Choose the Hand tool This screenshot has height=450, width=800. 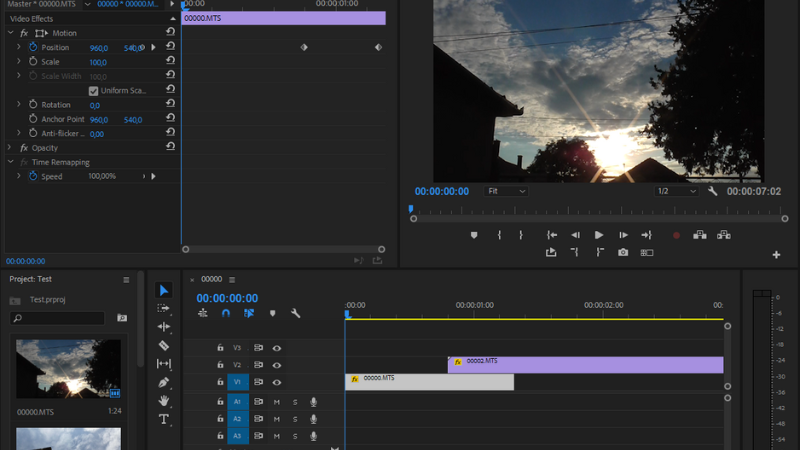coord(164,401)
